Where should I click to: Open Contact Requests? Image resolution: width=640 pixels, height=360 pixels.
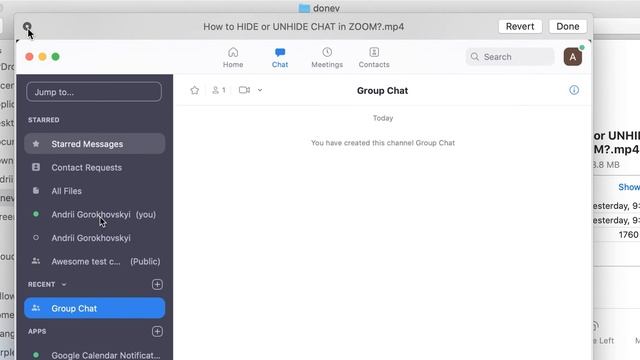pos(95,167)
